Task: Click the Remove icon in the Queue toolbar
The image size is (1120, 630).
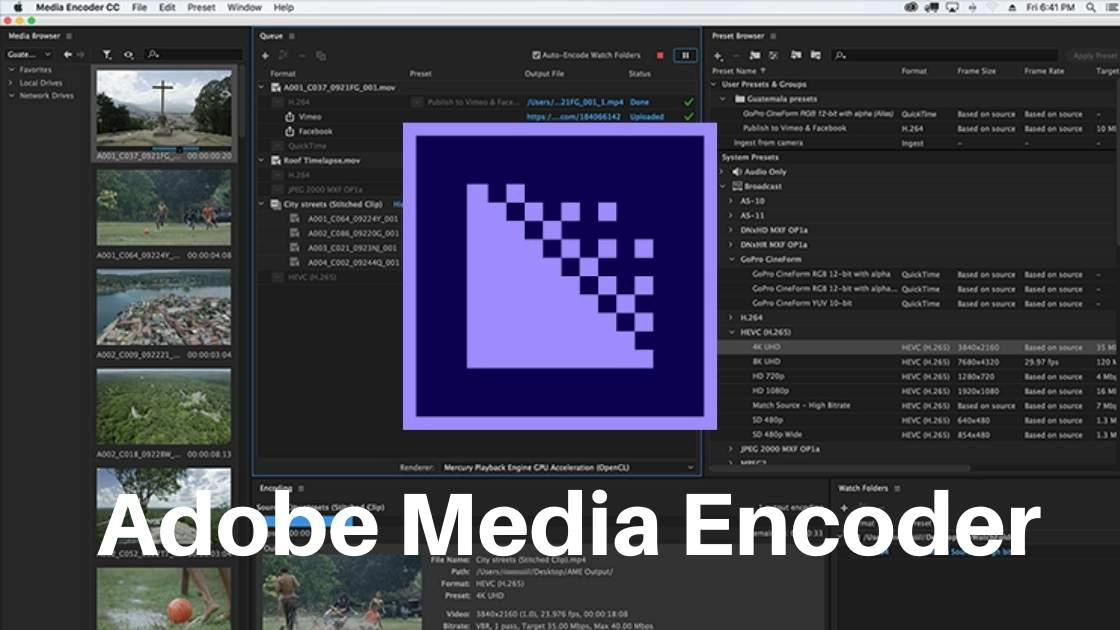Action: tap(302, 55)
